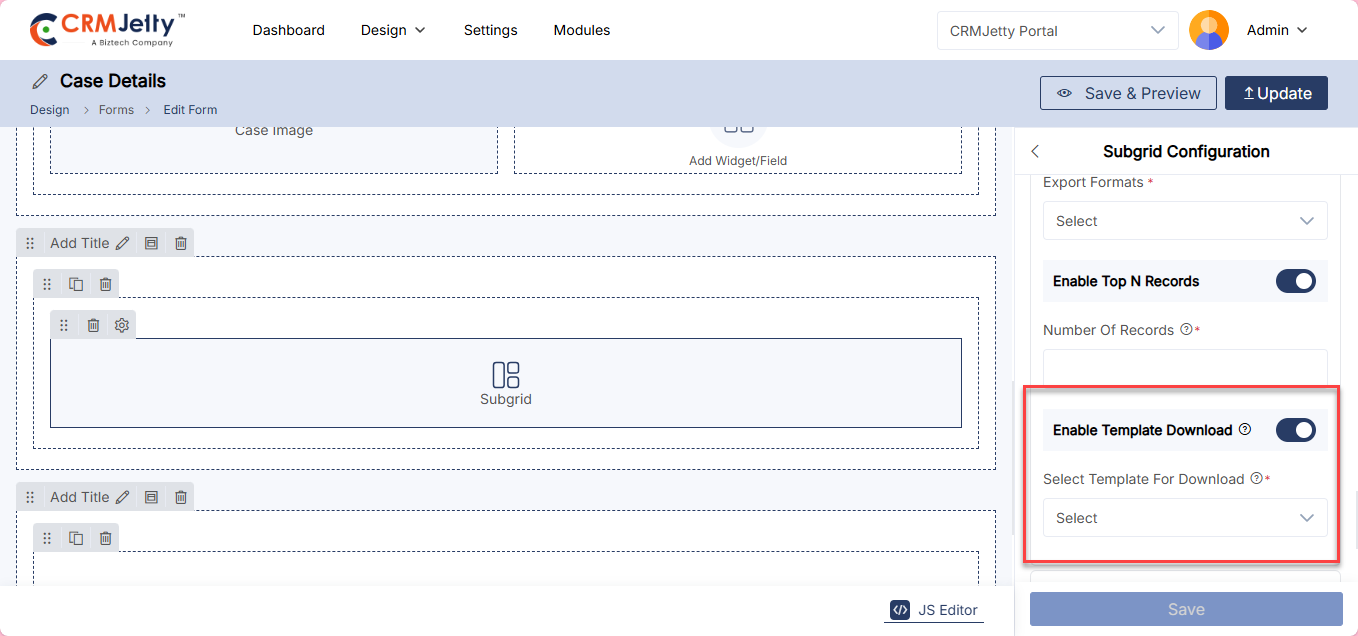The height and width of the screenshot is (636, 1358).
Task: Expand the Select Template For Download dropdown
Action: 1184,518
